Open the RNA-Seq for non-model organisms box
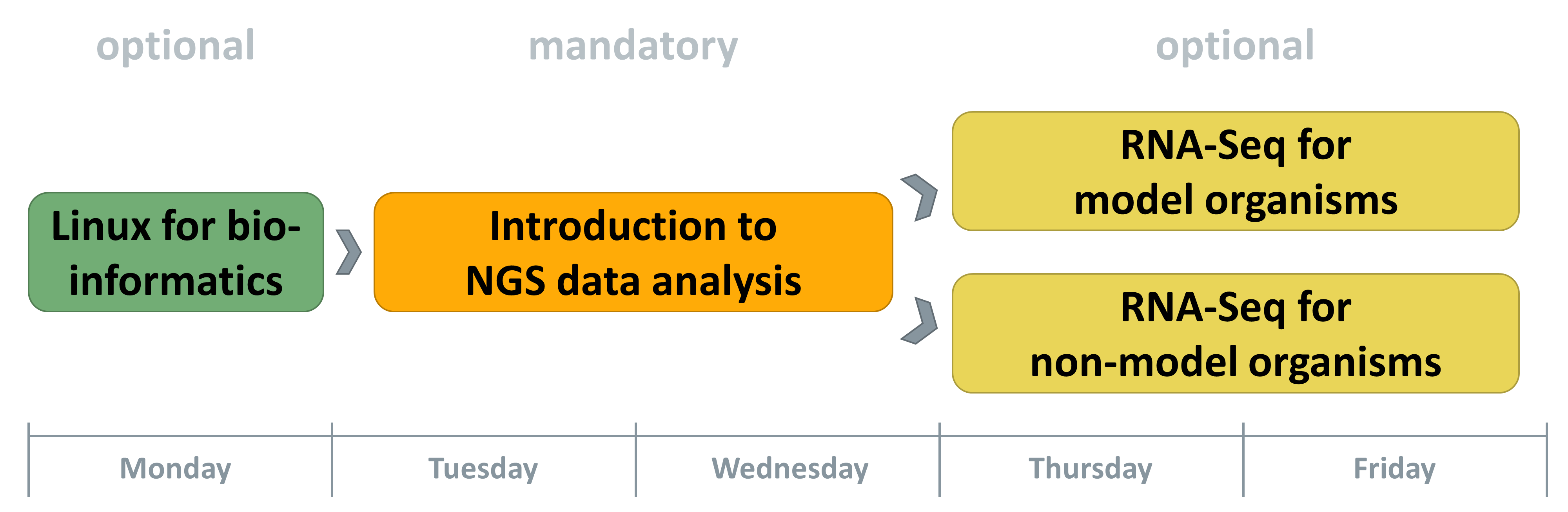This screenshot has width=1568, height=512. pos(1236,333)
